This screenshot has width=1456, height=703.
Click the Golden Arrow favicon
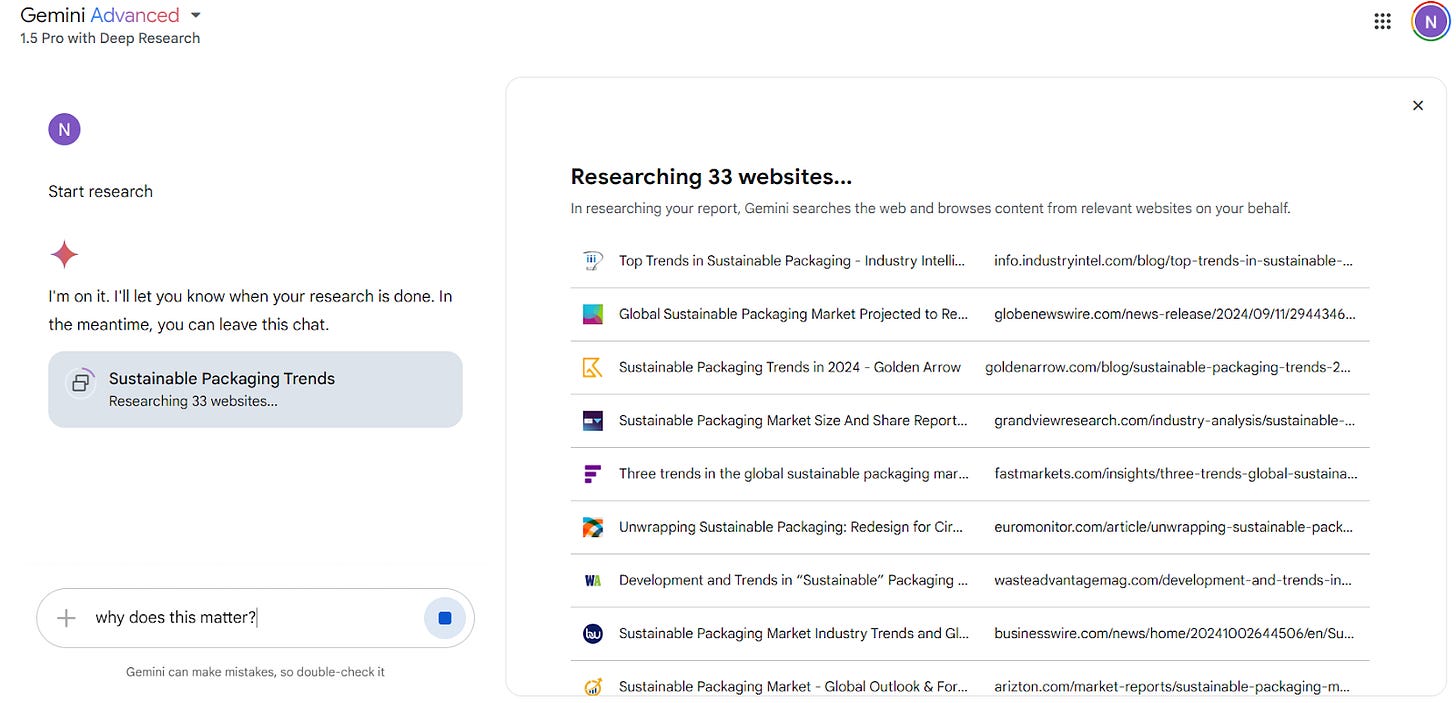click(593, 367)
